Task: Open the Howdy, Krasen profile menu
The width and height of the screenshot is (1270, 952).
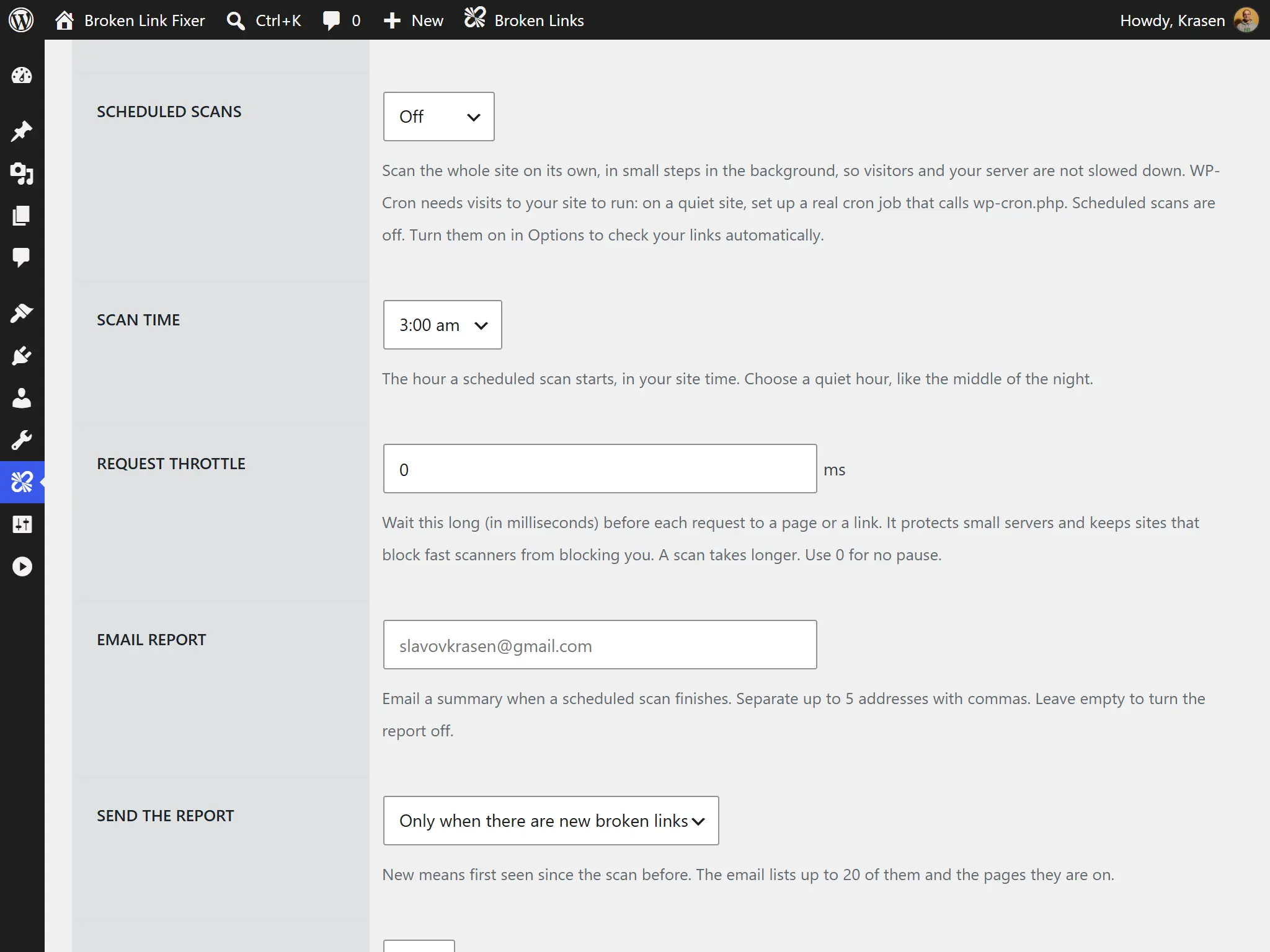Action: [1189, 20]
